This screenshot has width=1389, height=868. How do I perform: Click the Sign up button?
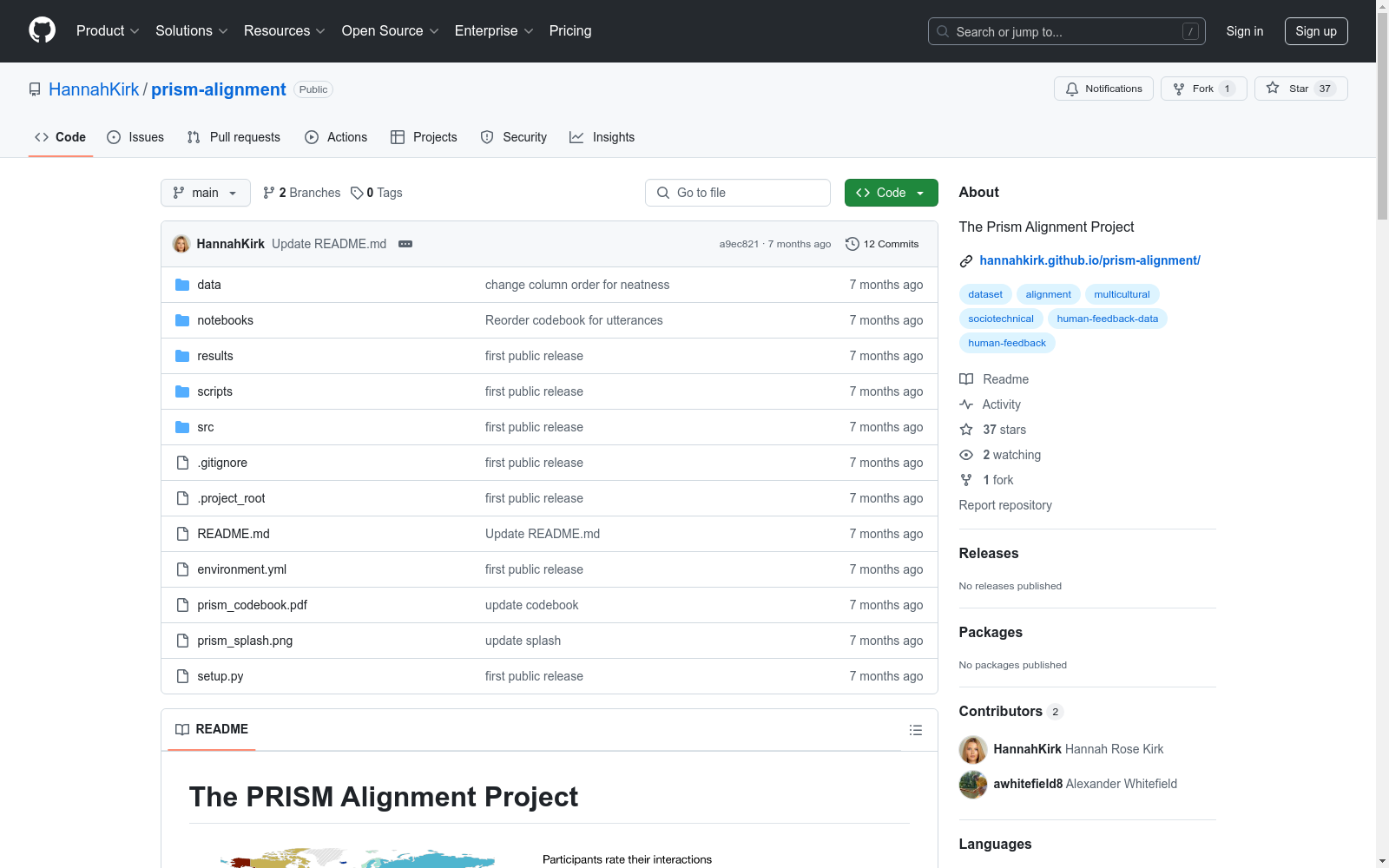pyautogui.click(x=1316, y=31)
